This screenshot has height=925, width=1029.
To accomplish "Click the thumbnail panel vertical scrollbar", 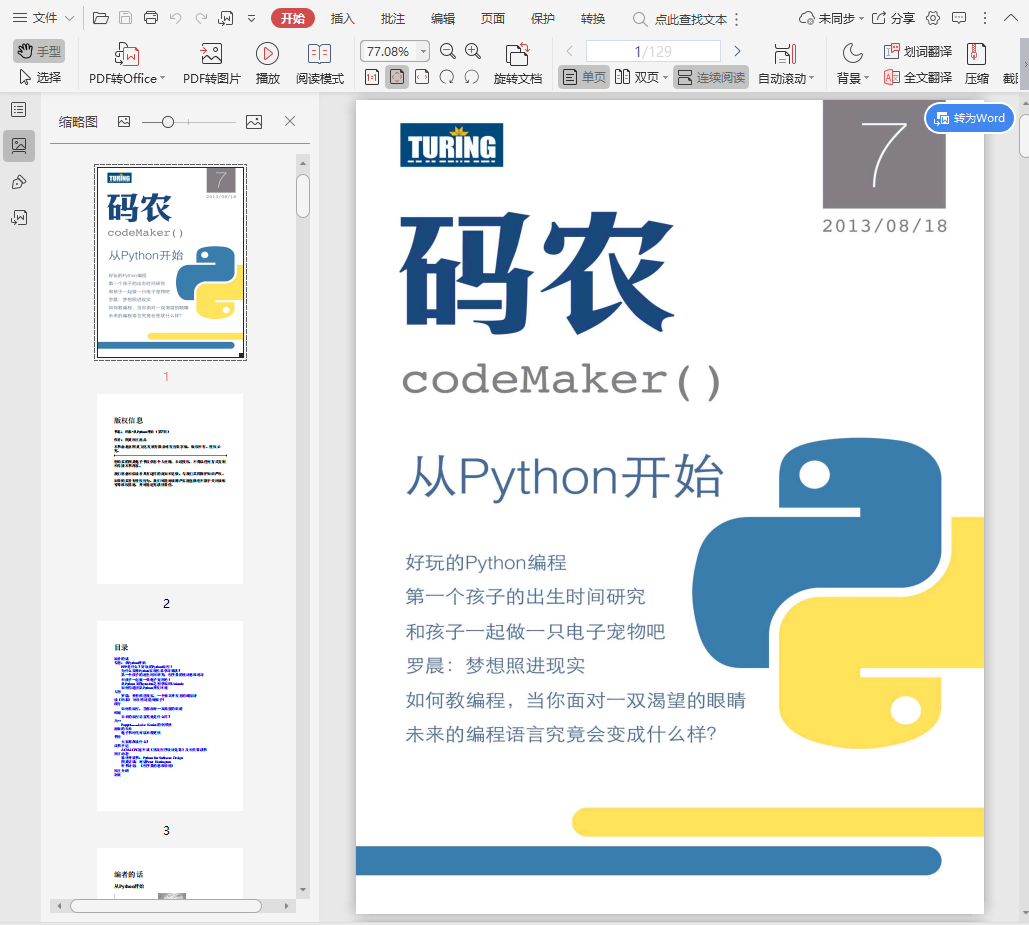I will pyautogui.click(x=303, y=195).
